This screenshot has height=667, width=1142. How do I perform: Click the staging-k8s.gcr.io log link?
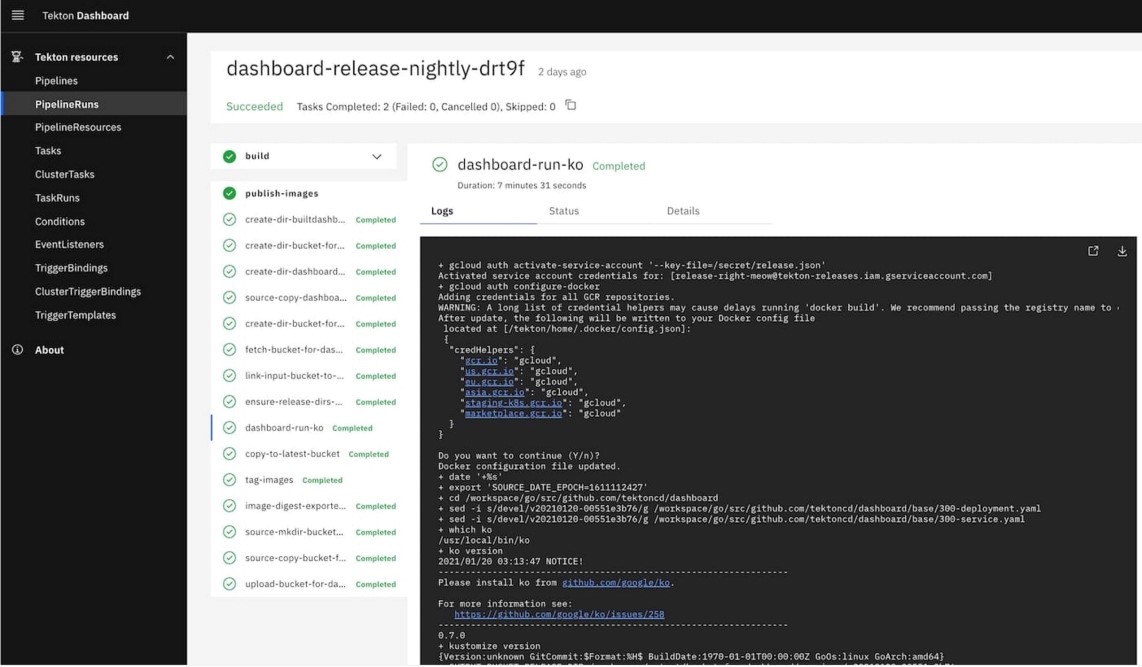click(x=513, y=403)
